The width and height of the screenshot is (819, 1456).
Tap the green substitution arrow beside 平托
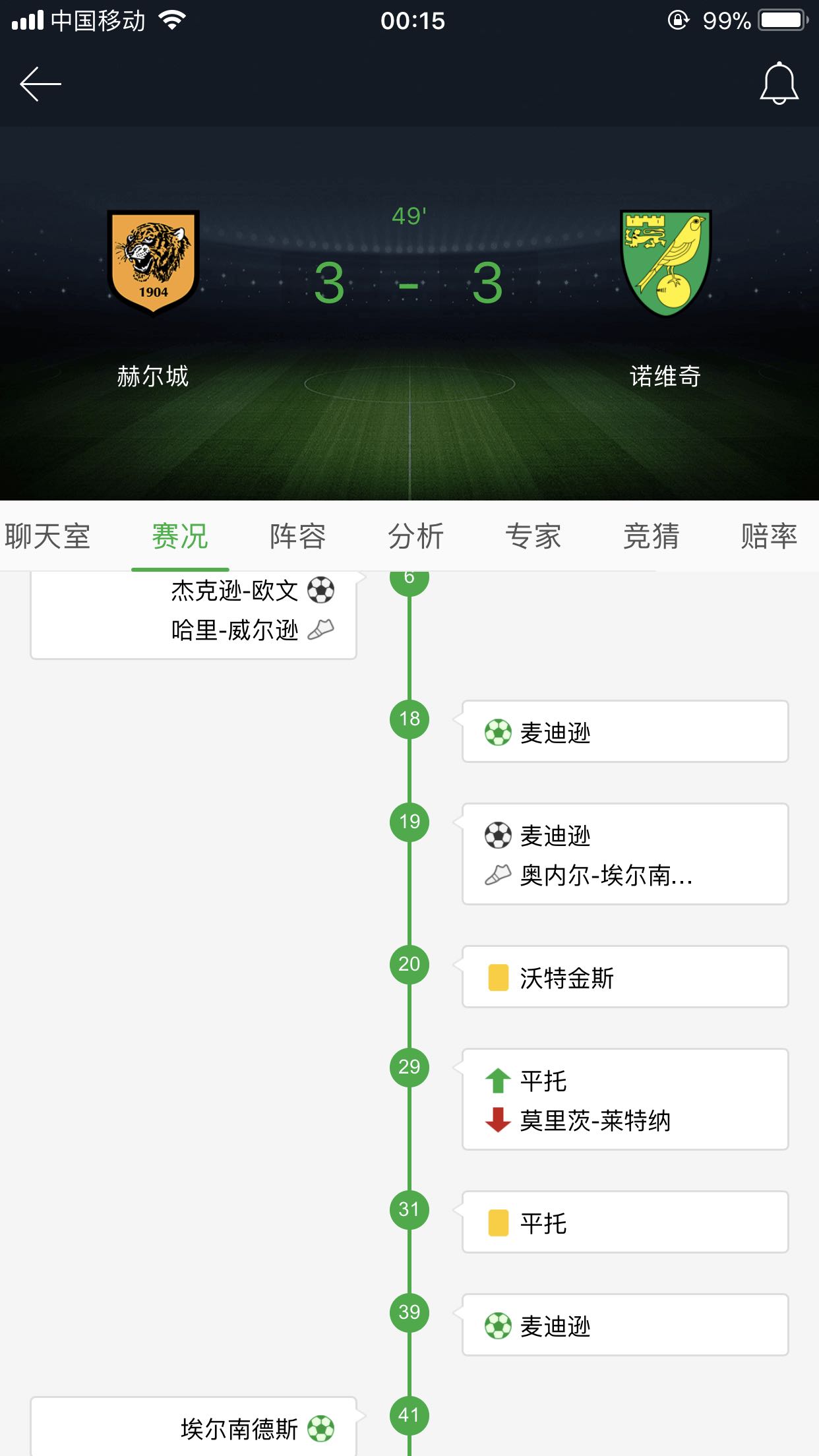[498, 1081]
